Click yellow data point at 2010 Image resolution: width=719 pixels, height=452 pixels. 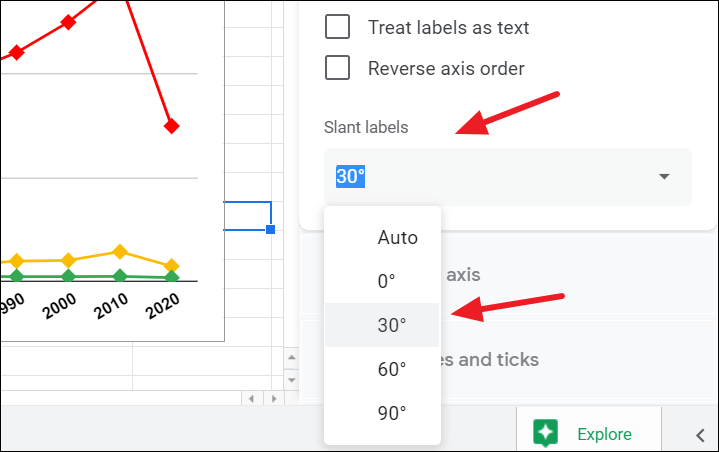[x=120, y=252]
